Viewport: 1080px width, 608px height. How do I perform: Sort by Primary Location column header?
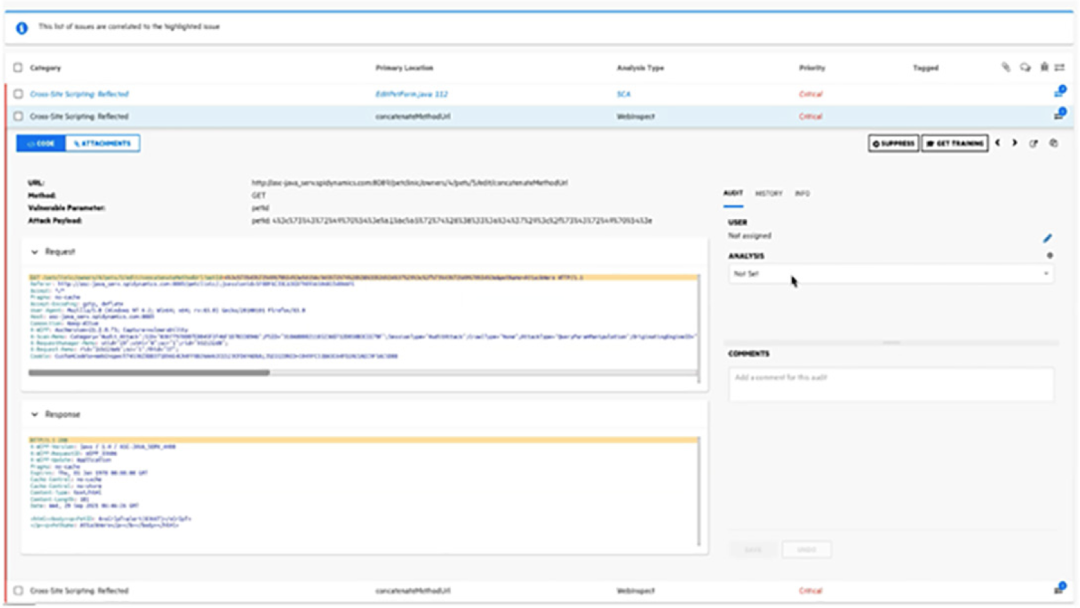(x=404, y=67)
